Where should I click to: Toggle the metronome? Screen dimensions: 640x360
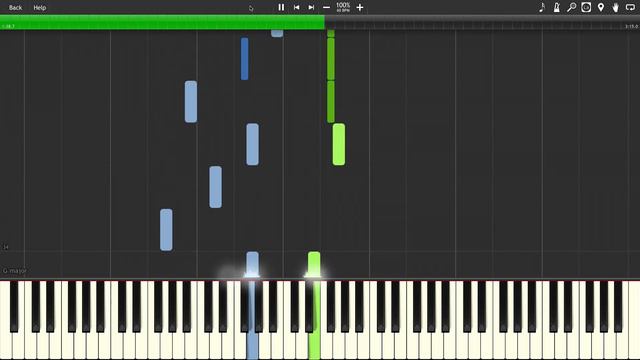(x=556, y=7)
